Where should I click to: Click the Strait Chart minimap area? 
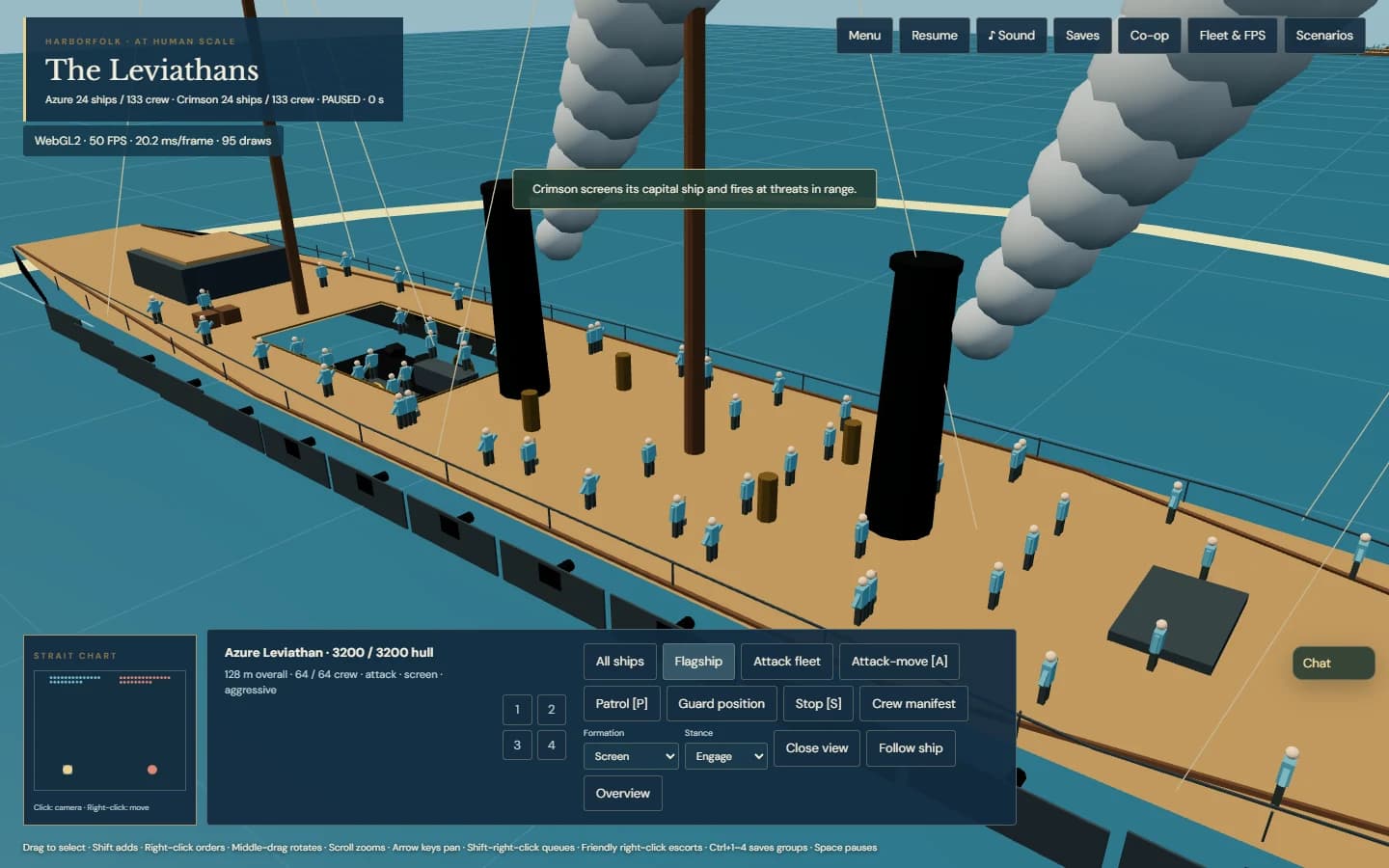point(109,731)
